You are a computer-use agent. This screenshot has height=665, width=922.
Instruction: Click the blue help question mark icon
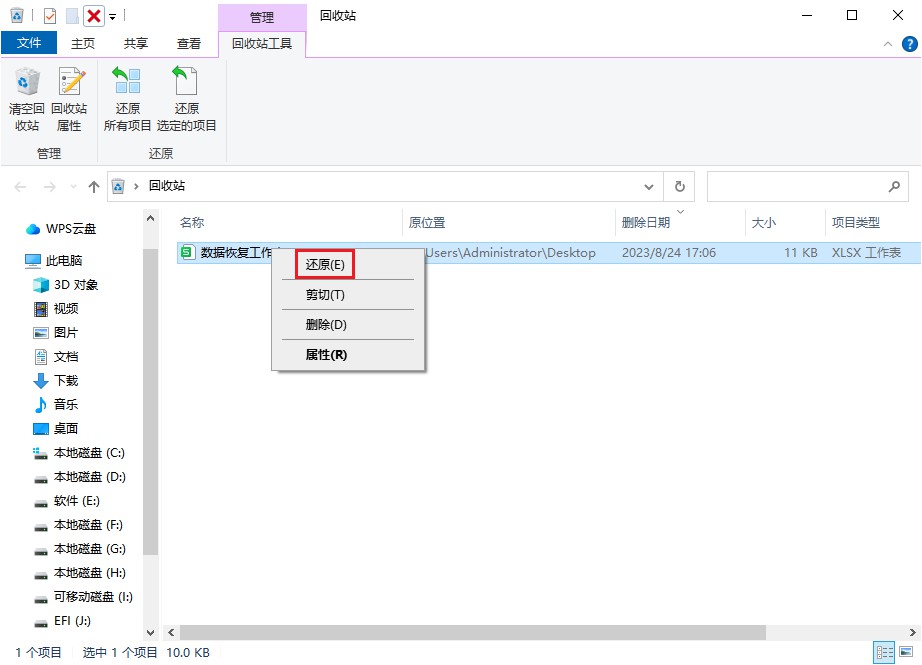tap(909, 44)
